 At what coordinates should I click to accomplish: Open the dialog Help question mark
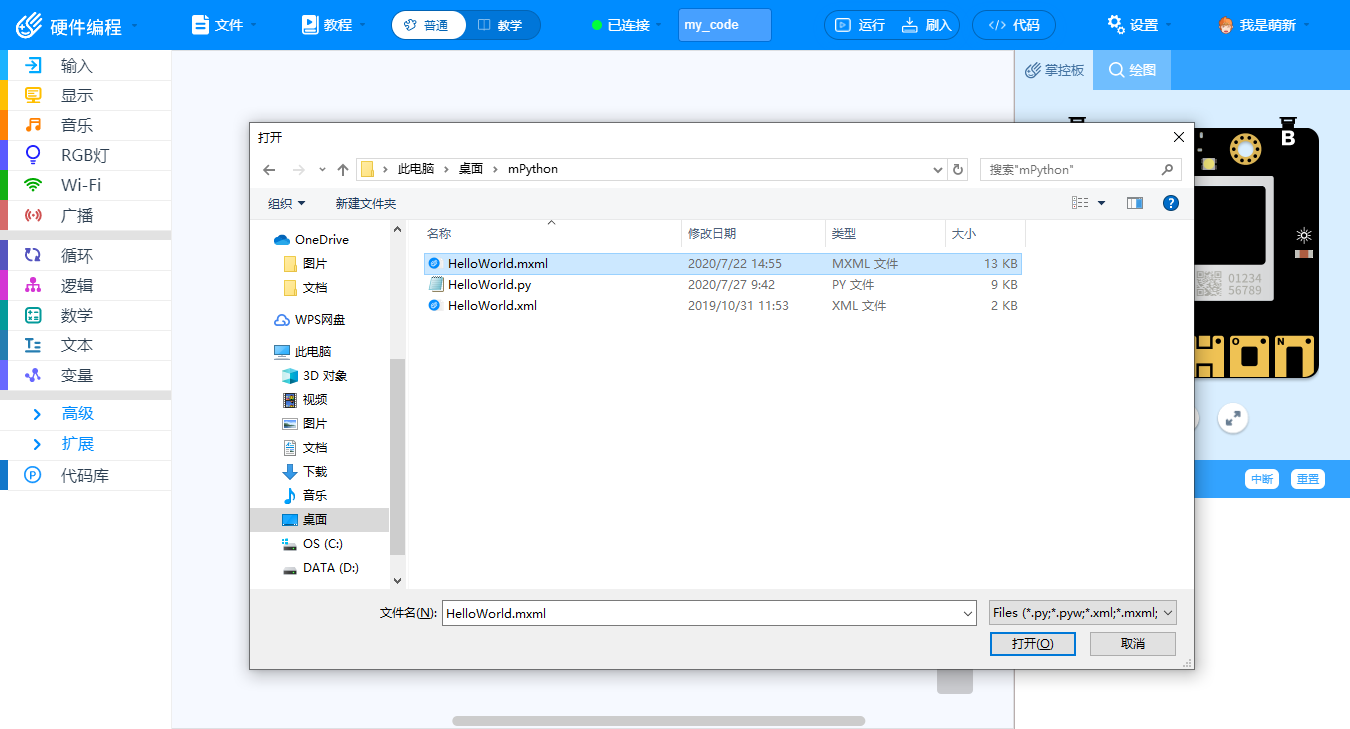pos(1171,203)
